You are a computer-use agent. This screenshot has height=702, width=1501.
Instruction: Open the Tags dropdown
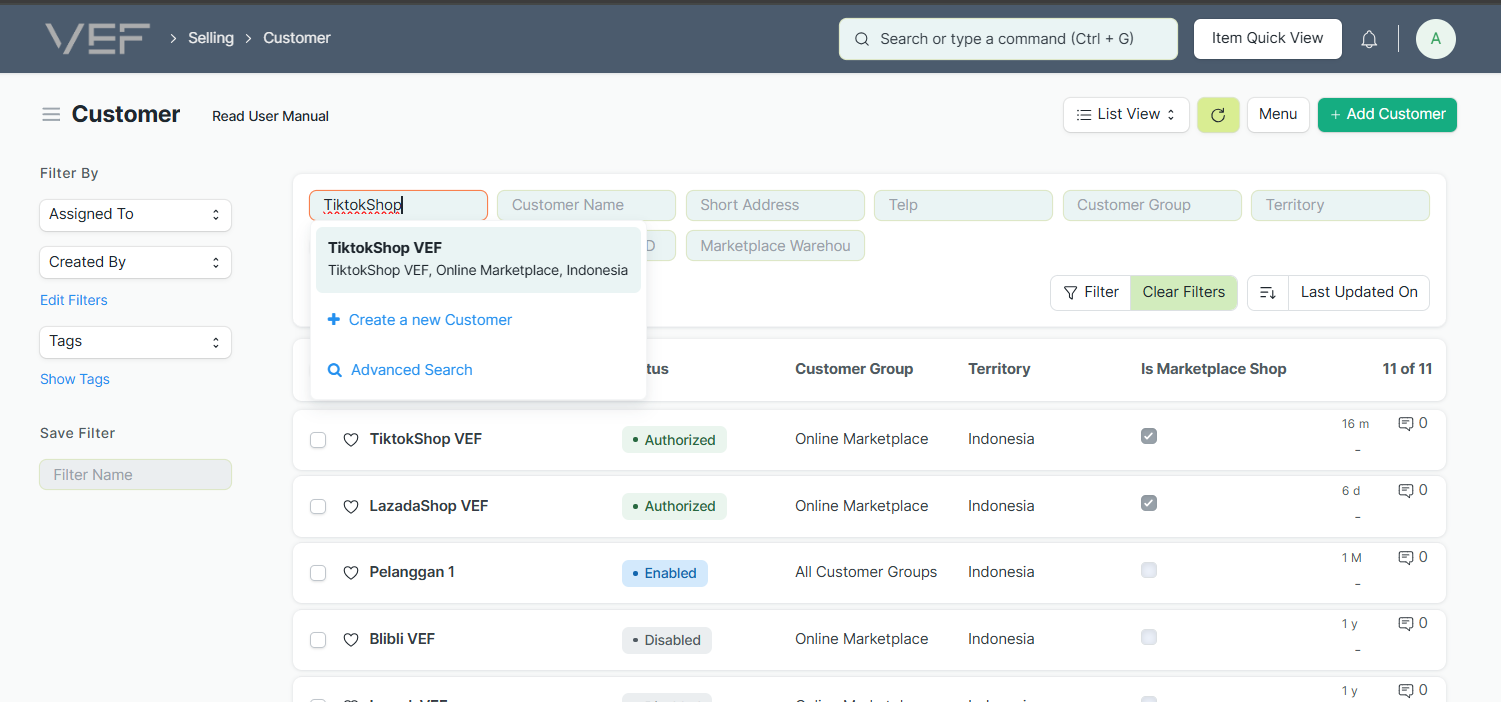[135, 342]
